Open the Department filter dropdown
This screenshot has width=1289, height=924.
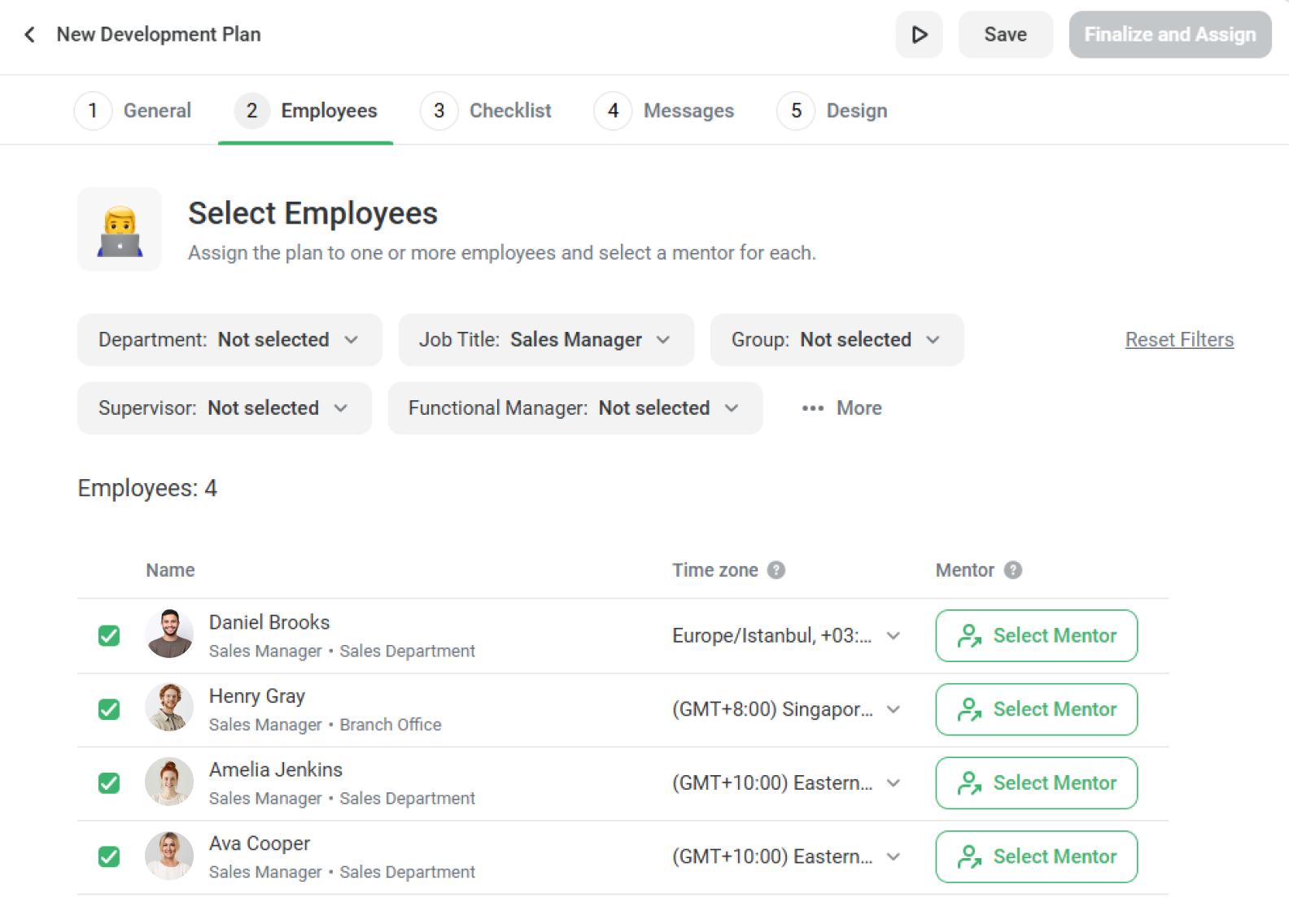coord(229,340)
